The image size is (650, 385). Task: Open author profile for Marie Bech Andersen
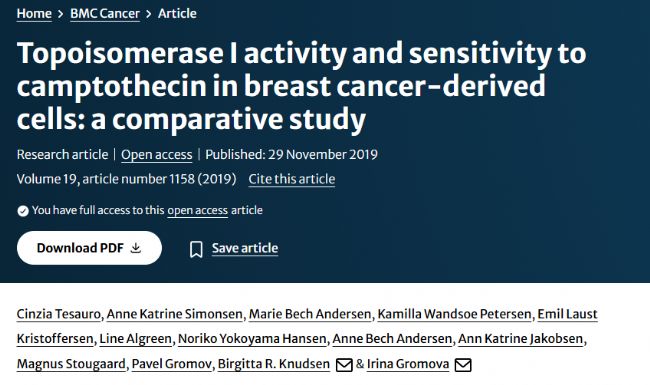click(x=310, y=314)
